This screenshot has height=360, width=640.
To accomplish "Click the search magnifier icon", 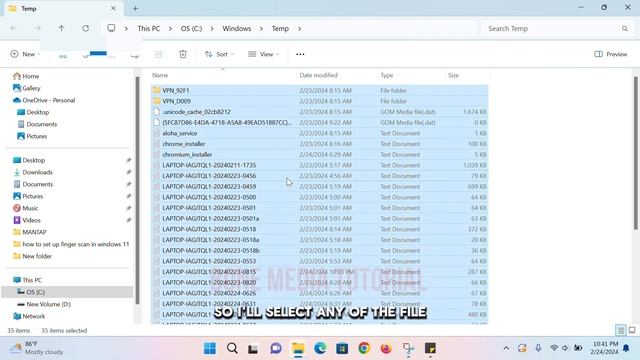I will pos(625,29).
